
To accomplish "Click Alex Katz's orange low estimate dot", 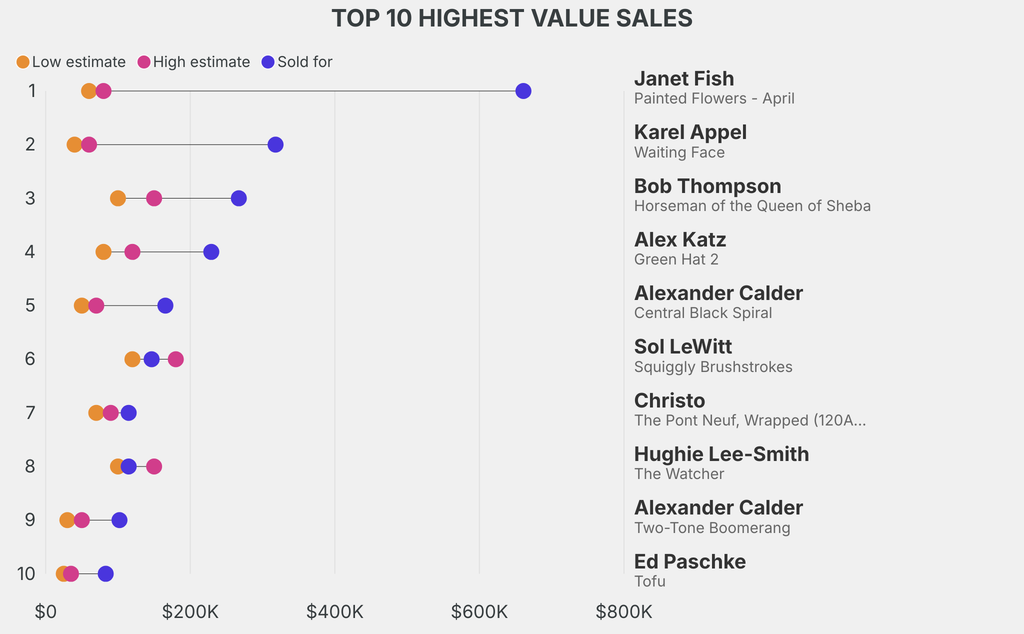I will click(103, 252).
